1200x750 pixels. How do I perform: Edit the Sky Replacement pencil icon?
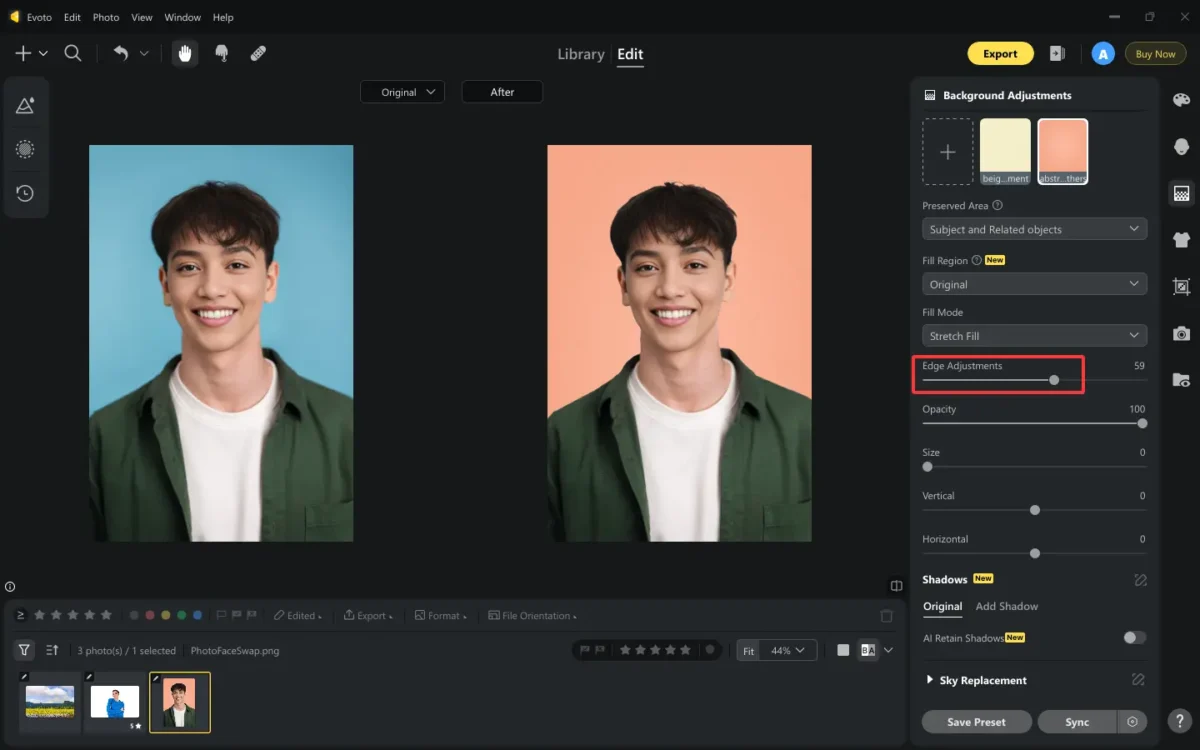click(x=1138, y=680)
